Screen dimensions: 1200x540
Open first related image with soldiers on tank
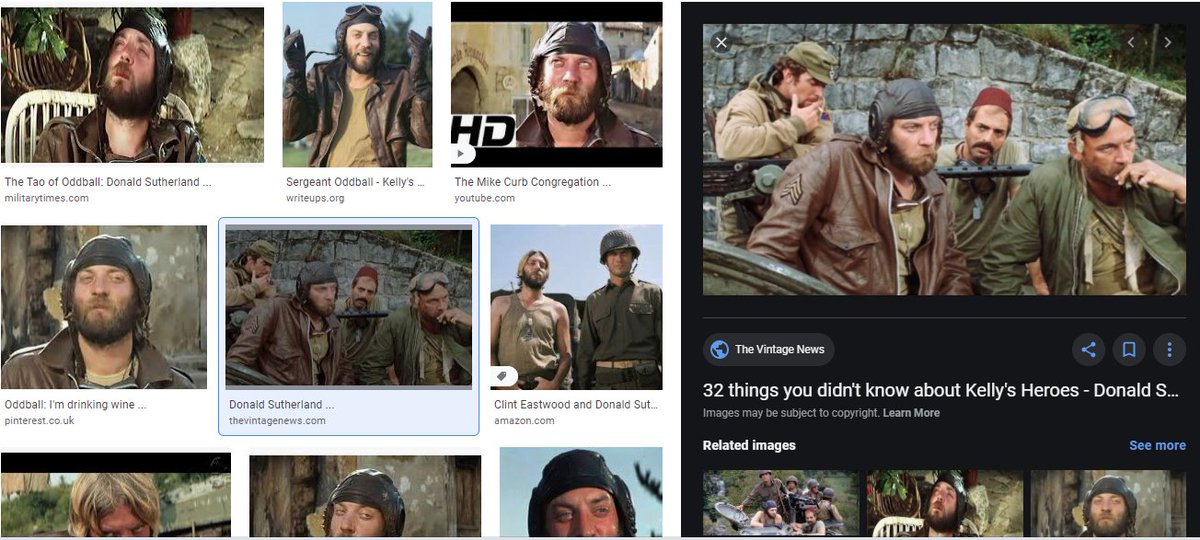tap(780, 503)
